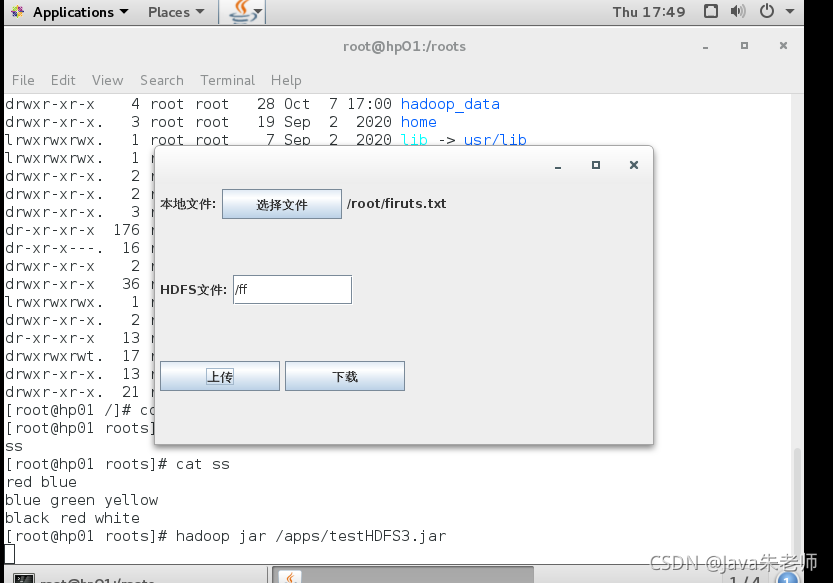Image resolution: width=833 pixels, height=583 pixels.
Task: Click the home directory name in terminal
Action: tap(419, 122)
